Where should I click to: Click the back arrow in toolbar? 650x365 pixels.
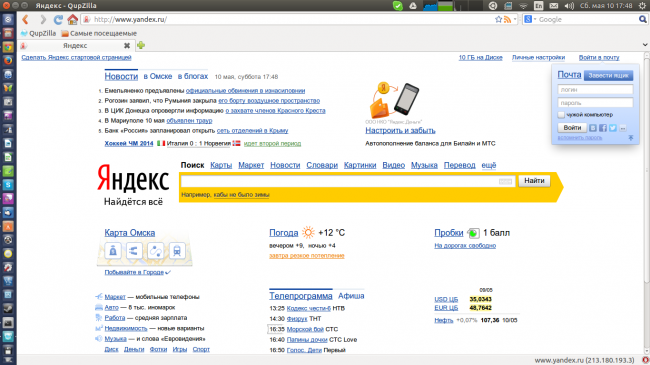click(x=26, y=19)
